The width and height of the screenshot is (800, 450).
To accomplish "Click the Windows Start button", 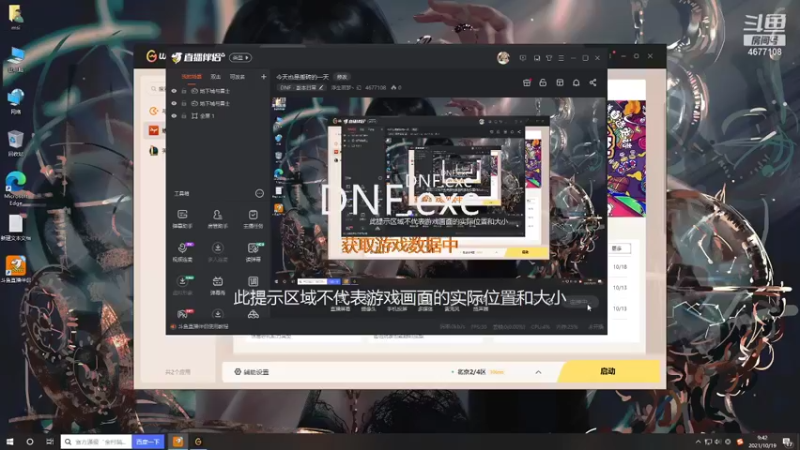I will (x=10, y=442).
